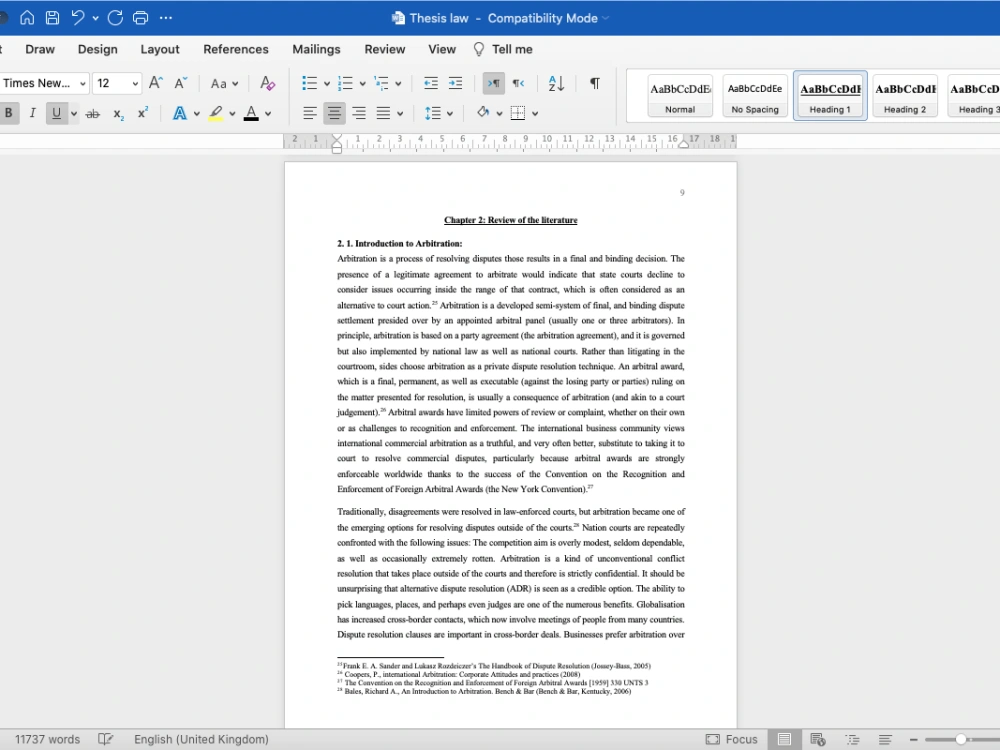Image resolution: width=1000 pixels, height=750 pixels.
Task: Apply subscript formatting
Action: tap(119, 114)
